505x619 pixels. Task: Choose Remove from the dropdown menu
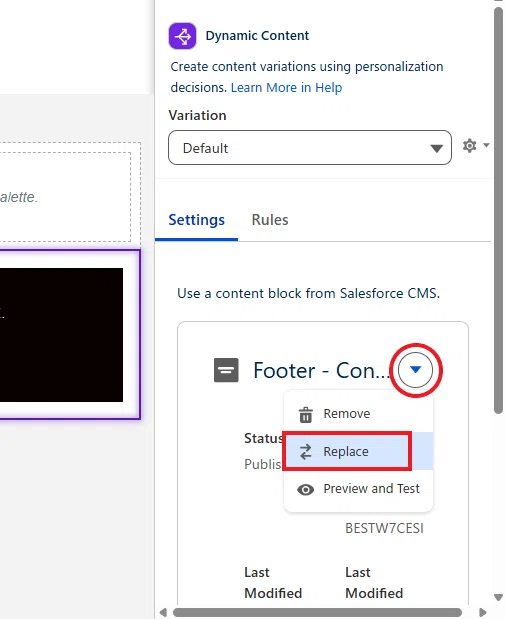pyautogui.click(x=358, y=413)
